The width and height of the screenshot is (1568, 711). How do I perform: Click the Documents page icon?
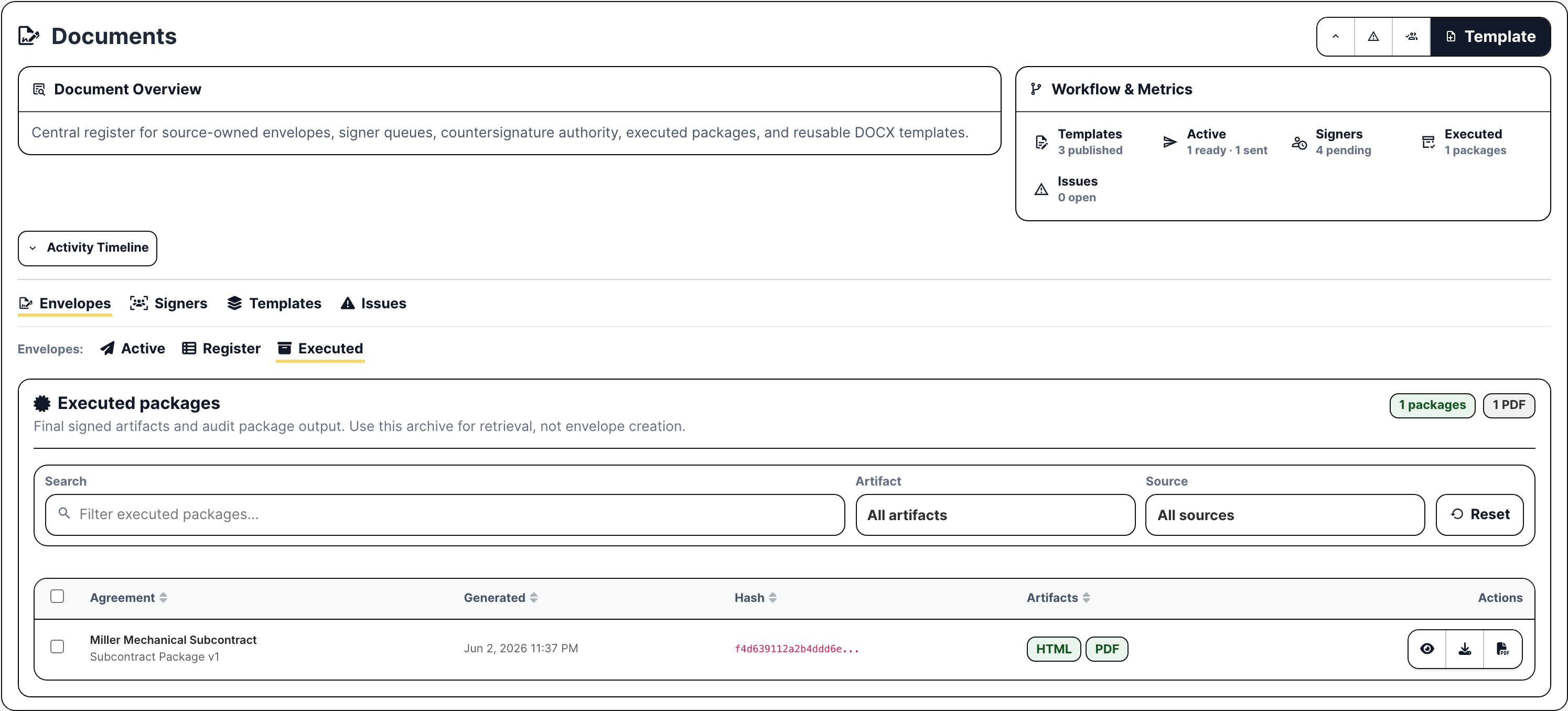[x=29, y=36]
